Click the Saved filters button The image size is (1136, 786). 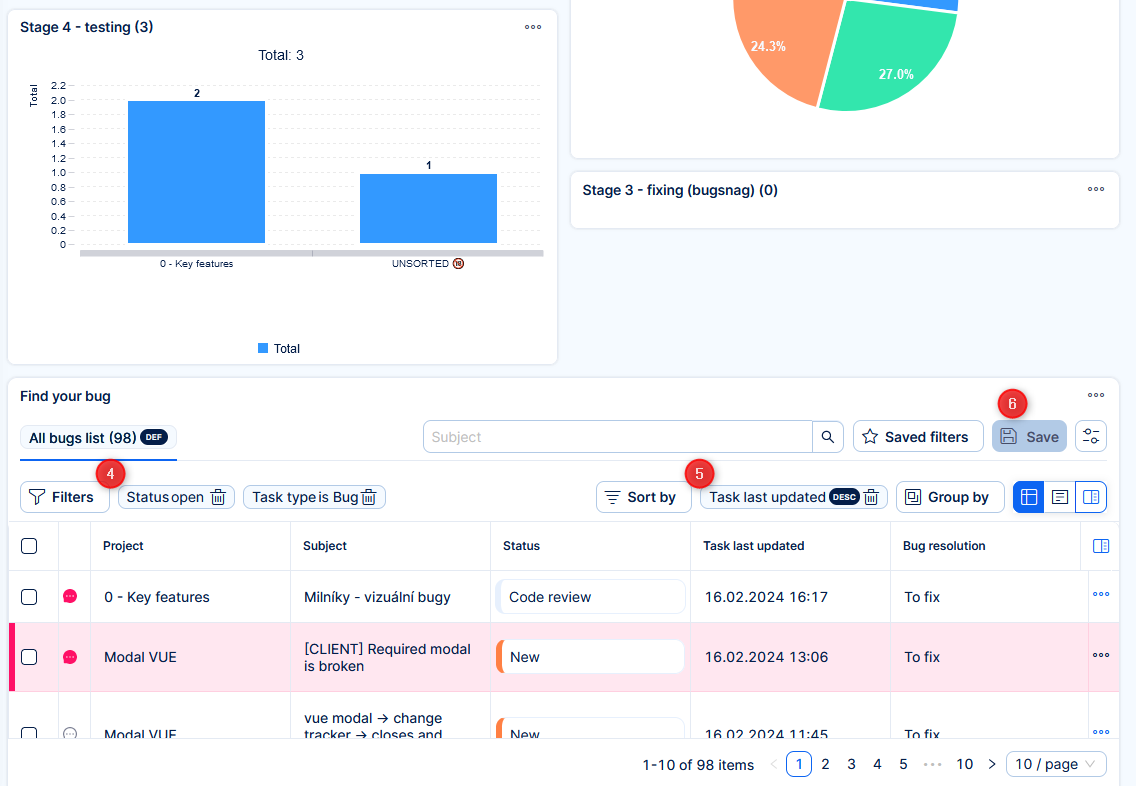coord(917,437)
